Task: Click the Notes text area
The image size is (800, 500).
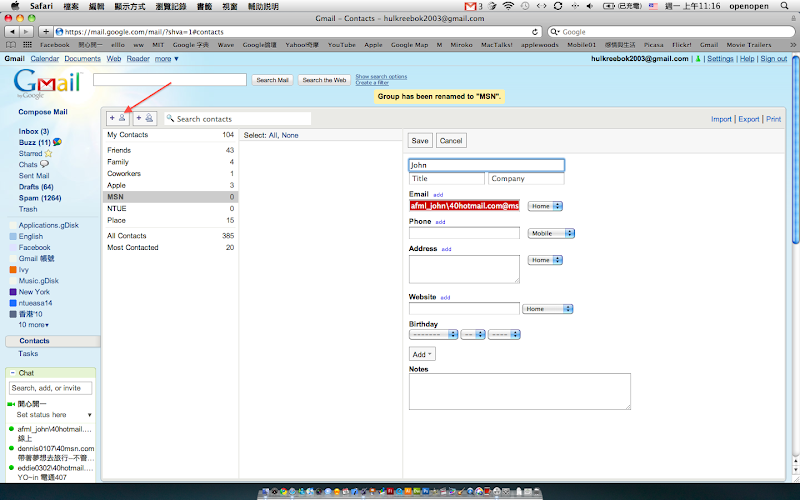Action: click(x=520, y=391)
